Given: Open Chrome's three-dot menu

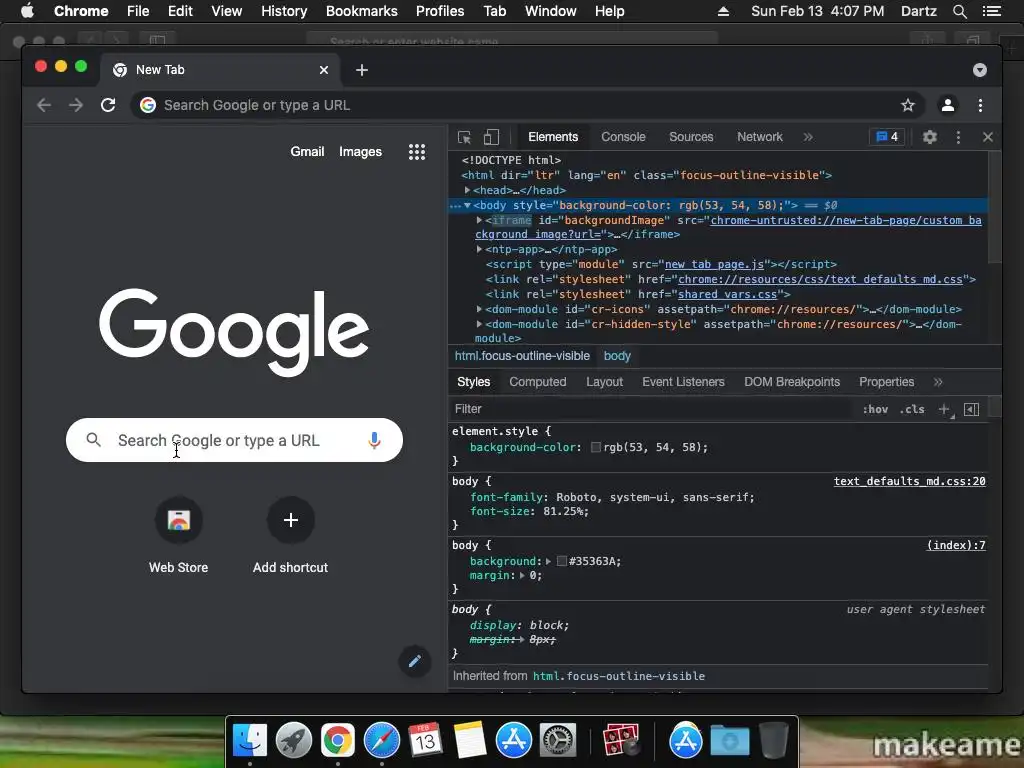Looking at the screenshot, I should 980,105.
